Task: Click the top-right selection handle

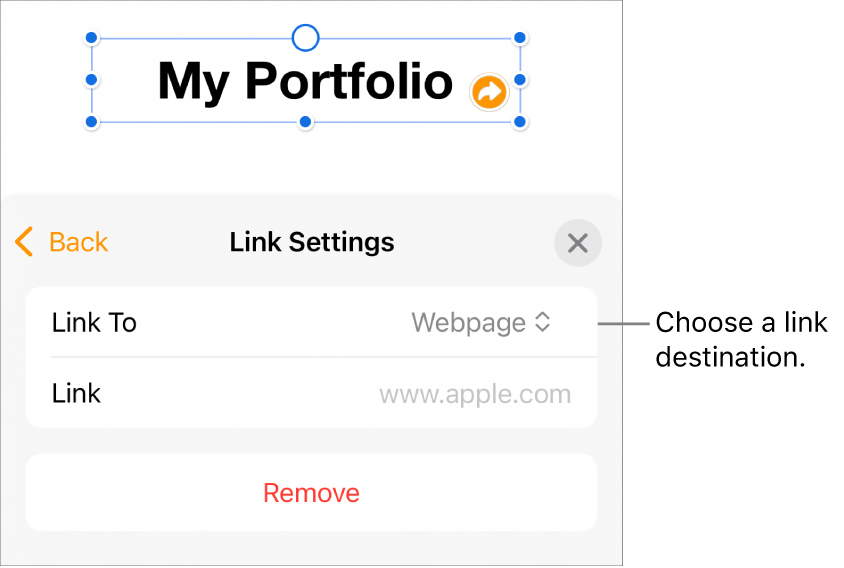Action: click(520, 39)
